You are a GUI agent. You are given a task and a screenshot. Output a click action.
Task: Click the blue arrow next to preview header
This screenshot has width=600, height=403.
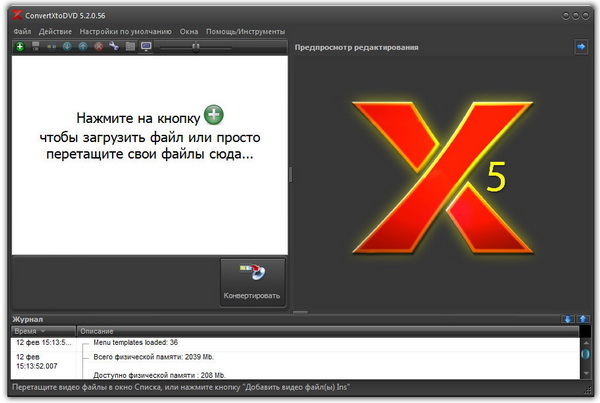click(x=580, y=46)
